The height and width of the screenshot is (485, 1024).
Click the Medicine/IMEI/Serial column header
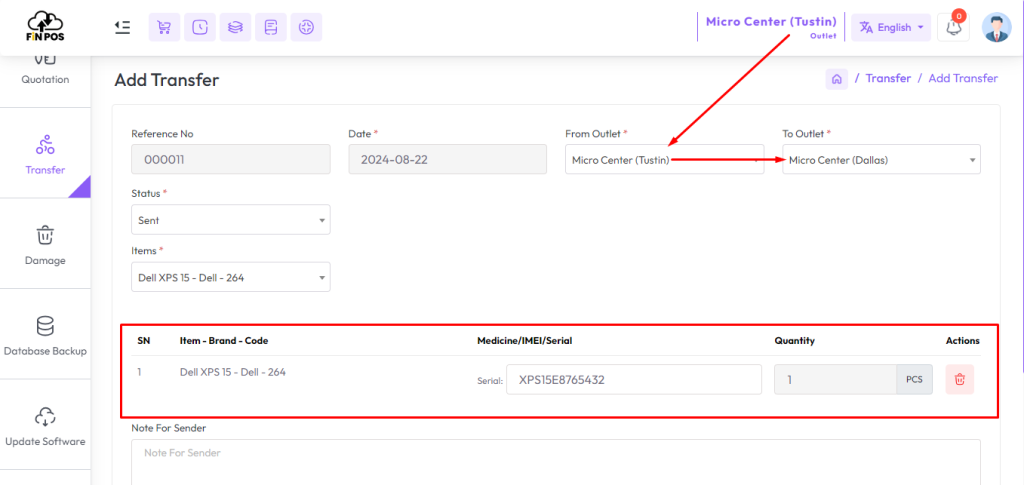pos(525,341)
